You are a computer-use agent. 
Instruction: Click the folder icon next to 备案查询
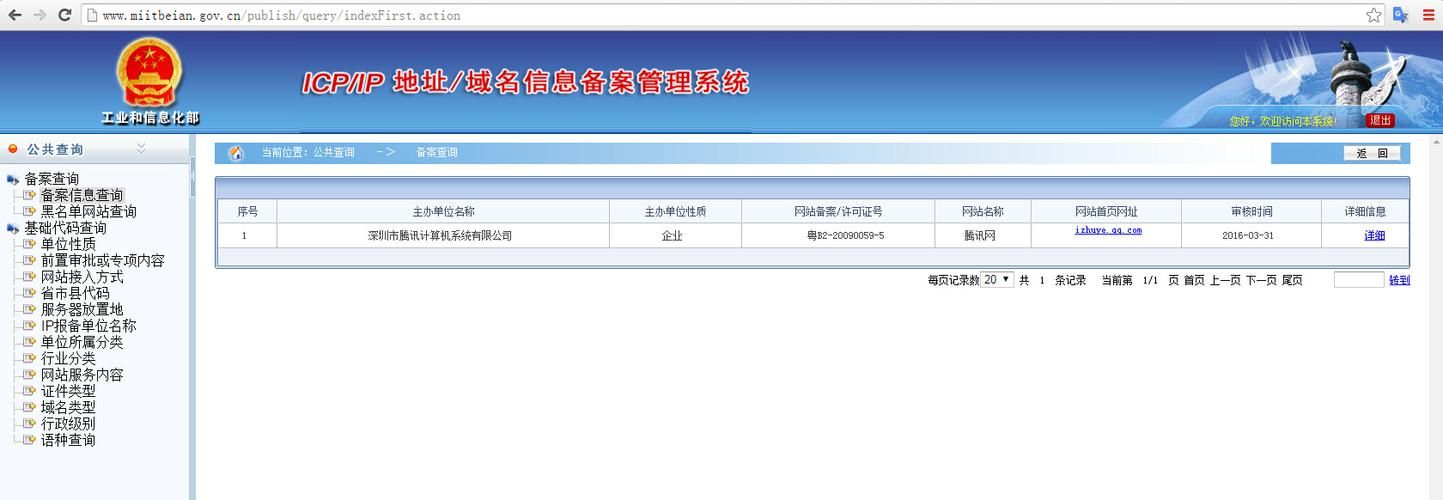(13, 180)
